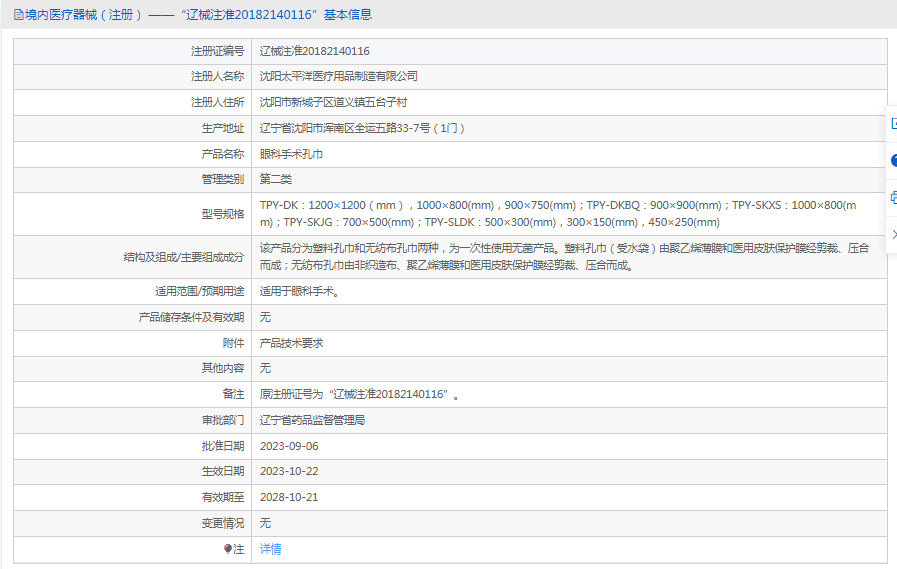Click approving department 辽宁省药品监督管理局
This screenshot has width=897, height=569.
coord(312,420)
